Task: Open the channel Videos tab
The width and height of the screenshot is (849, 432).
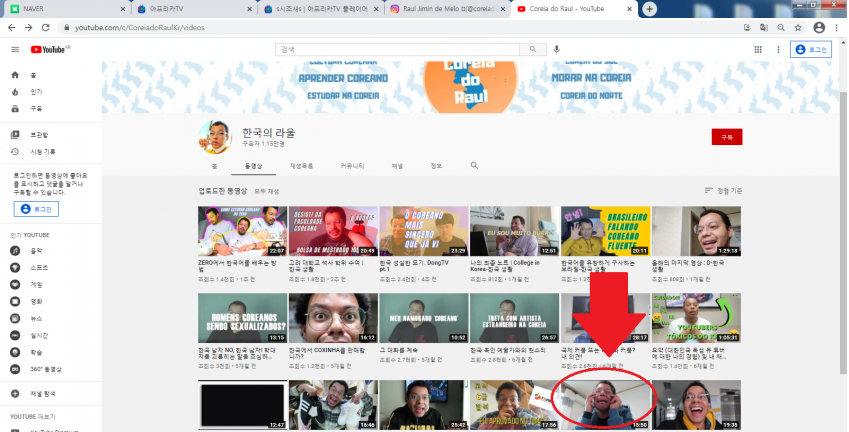Action: pyautogui.click(x=253, y=166)
